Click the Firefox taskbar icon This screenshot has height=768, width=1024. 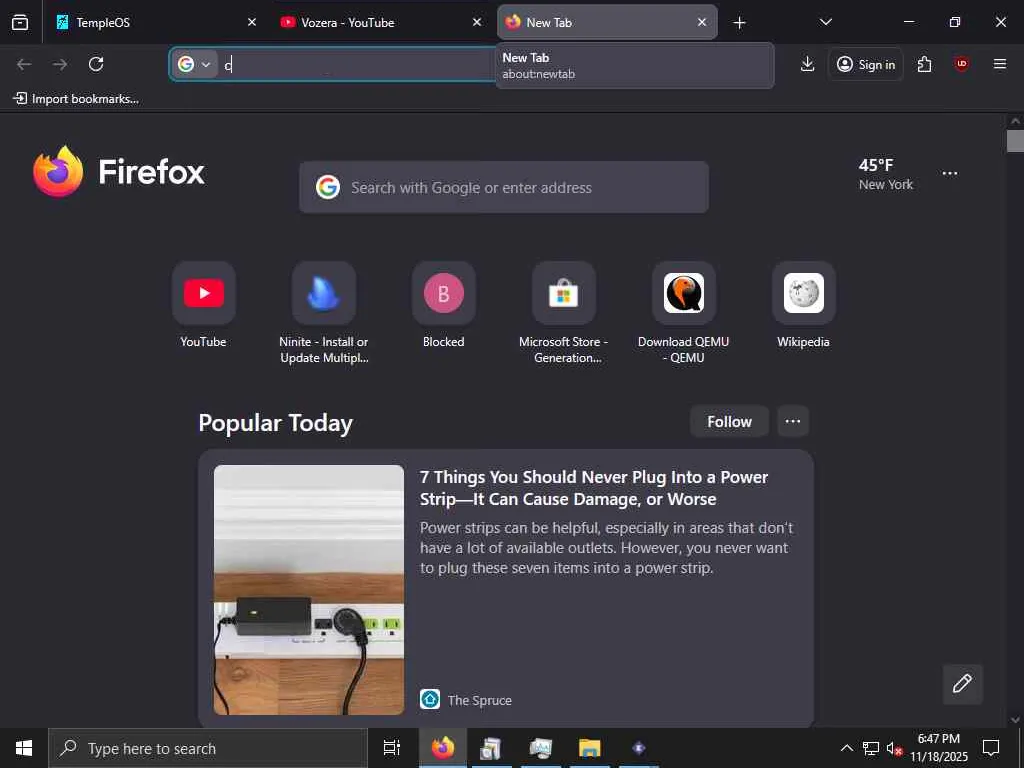pos(443,748)
